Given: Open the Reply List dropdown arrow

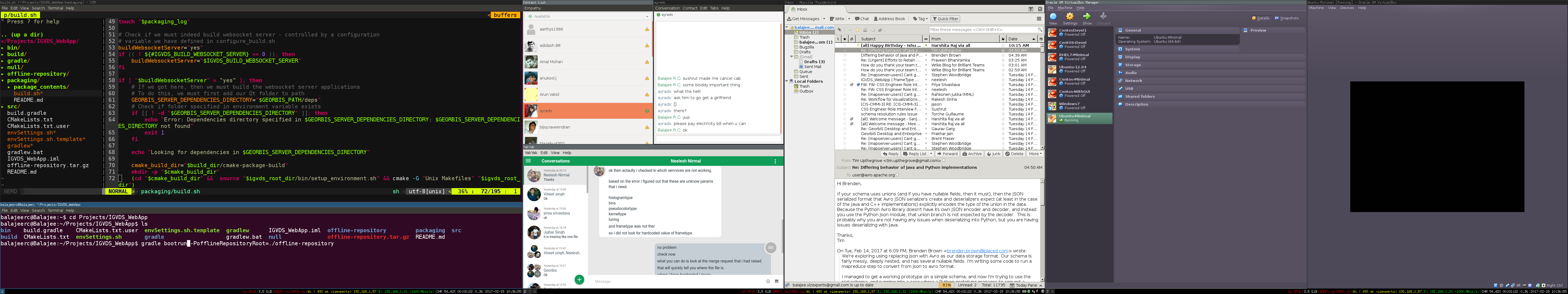Looking at the screenshot, I should pyautogui.click(x=931, y=154).
